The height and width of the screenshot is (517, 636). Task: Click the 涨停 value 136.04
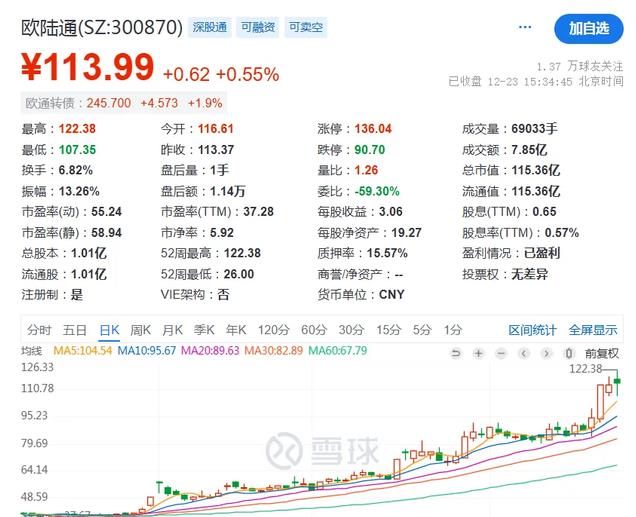click(x=373, y=129)
